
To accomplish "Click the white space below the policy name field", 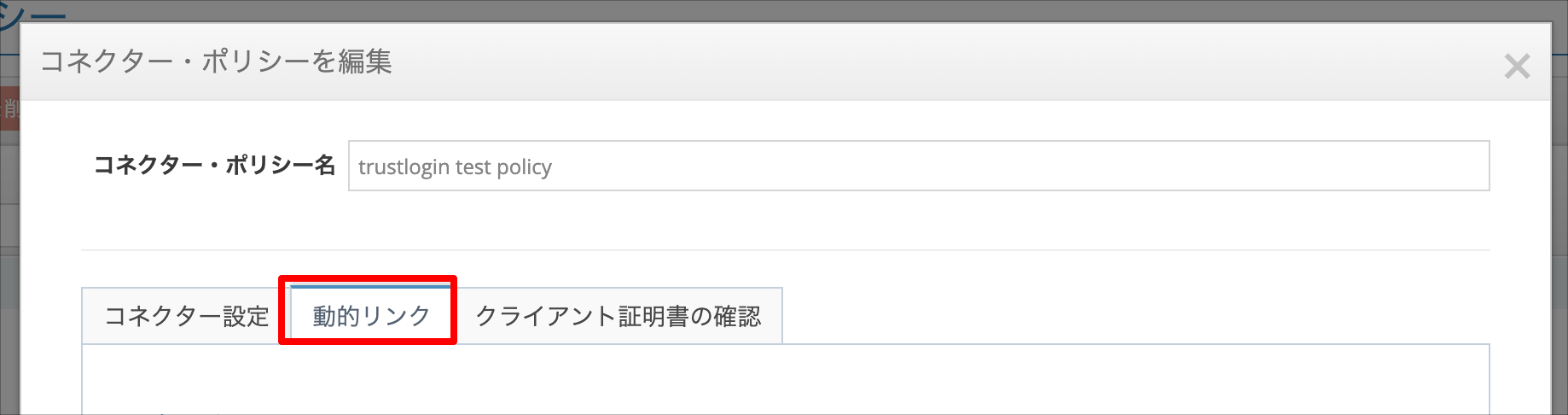I will pyautogui.click(x=785, y=219).
